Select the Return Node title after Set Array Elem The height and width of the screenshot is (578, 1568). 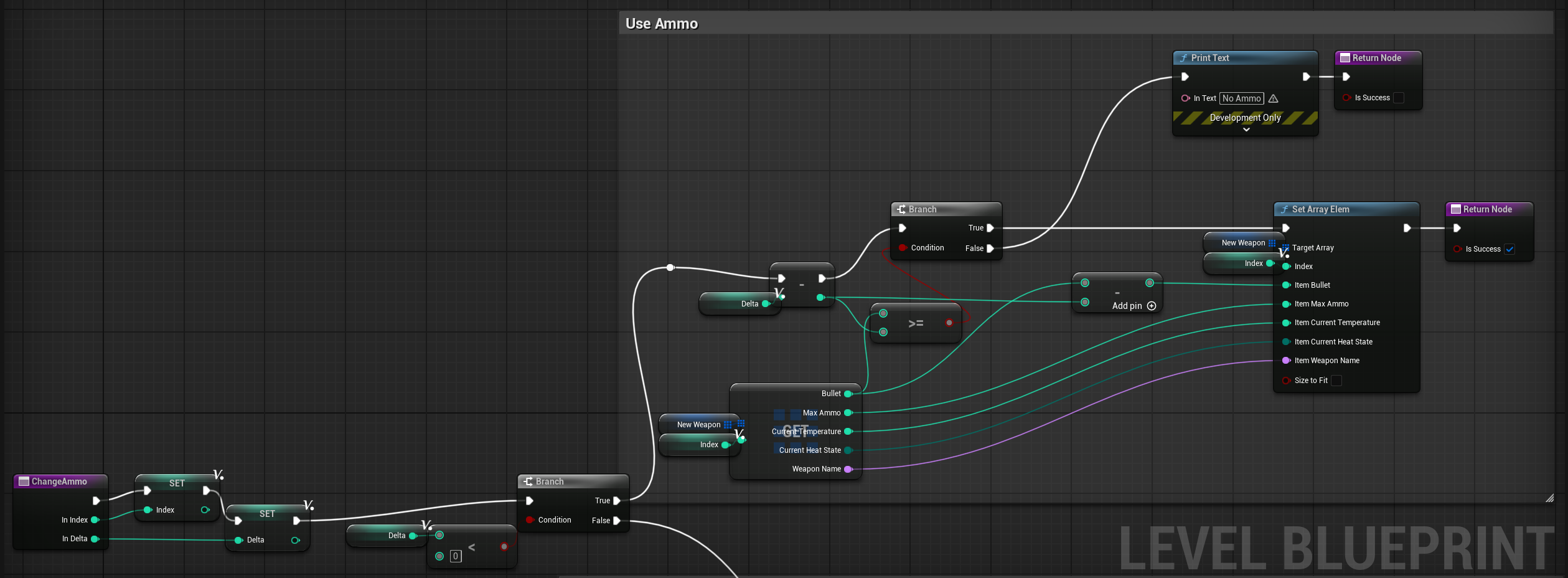[x=1489, y=209]
